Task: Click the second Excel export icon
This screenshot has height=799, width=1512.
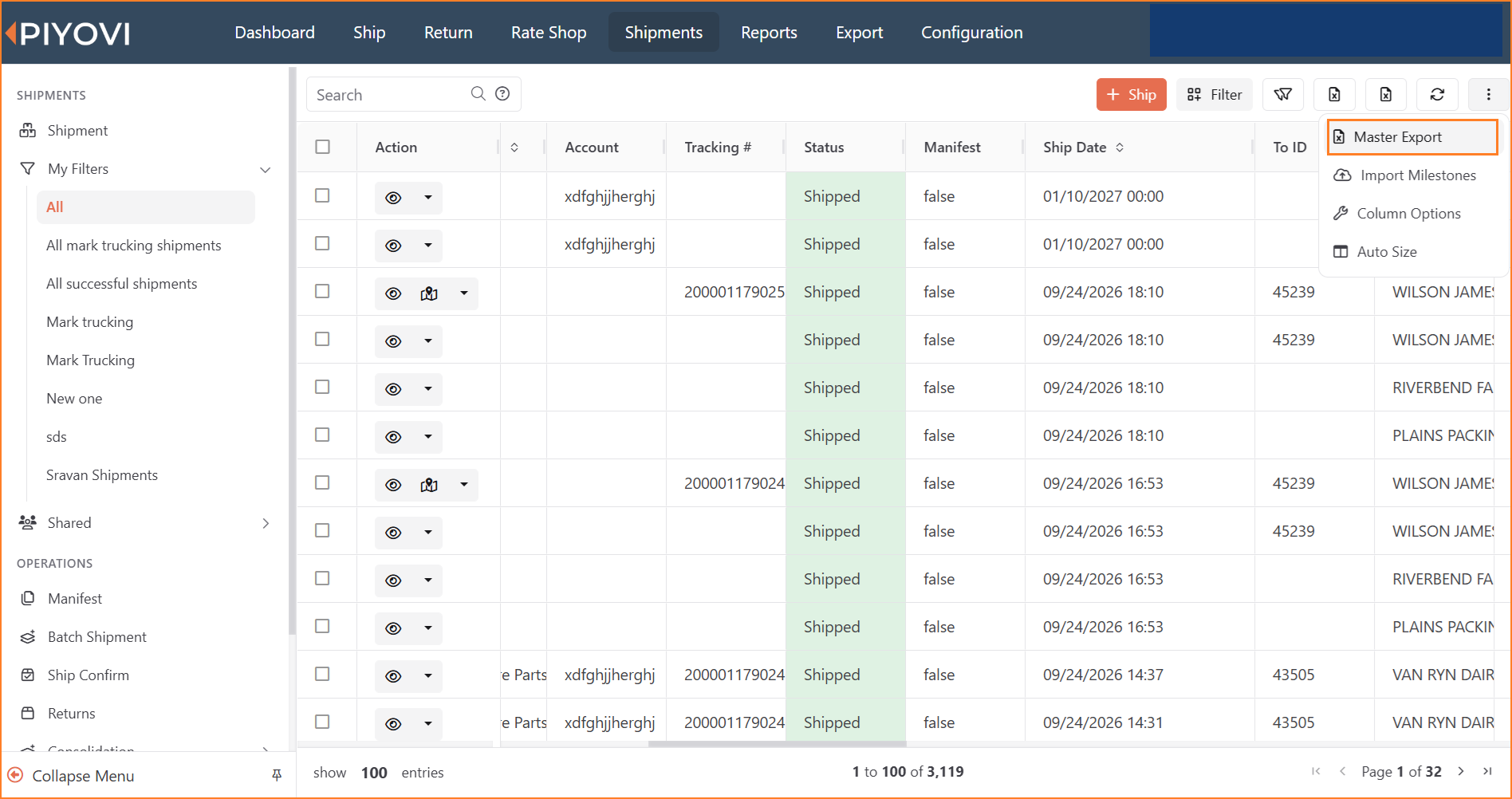Action: coord(1386,95)
